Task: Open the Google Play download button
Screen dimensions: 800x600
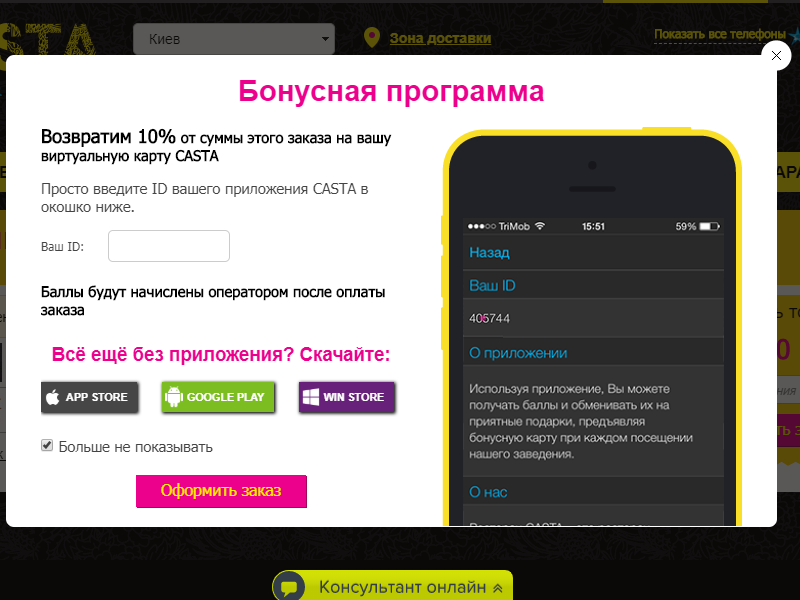Action: pyautogui.click(x=218, y=397)
